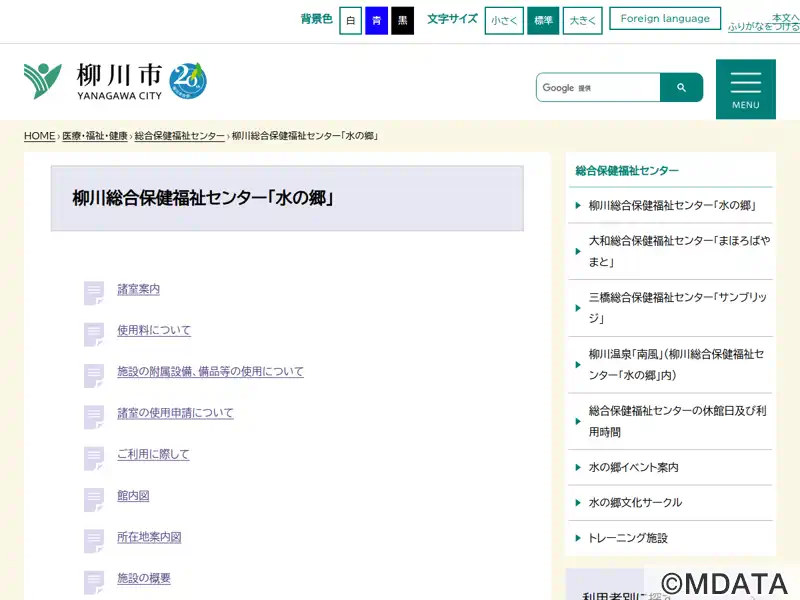
Task: Click the Google search input field
Action: pyautogui.click(x=598, y=88)
